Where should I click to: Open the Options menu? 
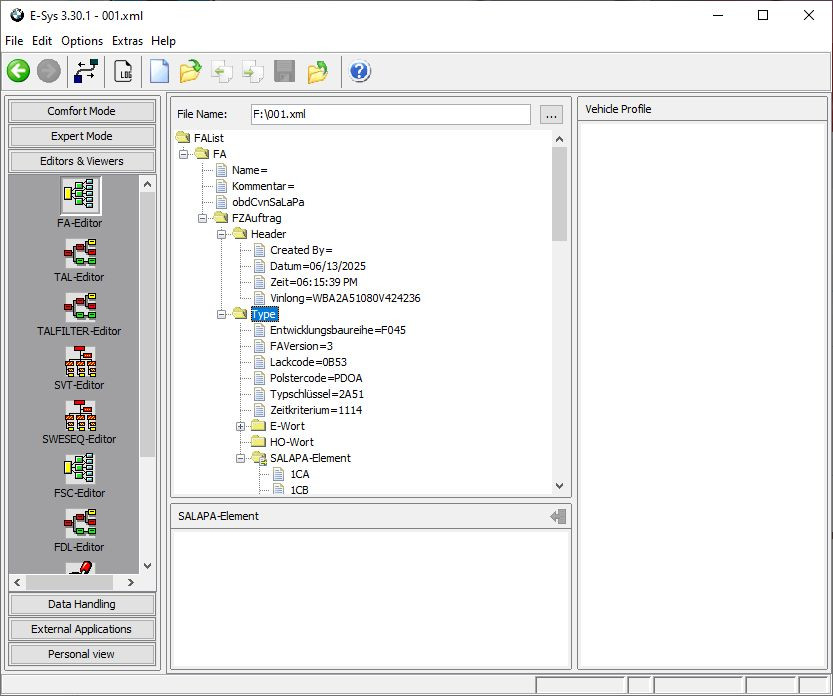point(82,41)
